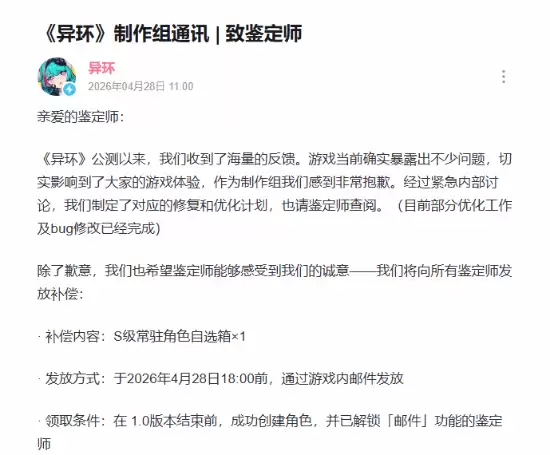Click the paragraph line starting 《异环》公测以来
This screenshot has width=550, height=455.
275,160
